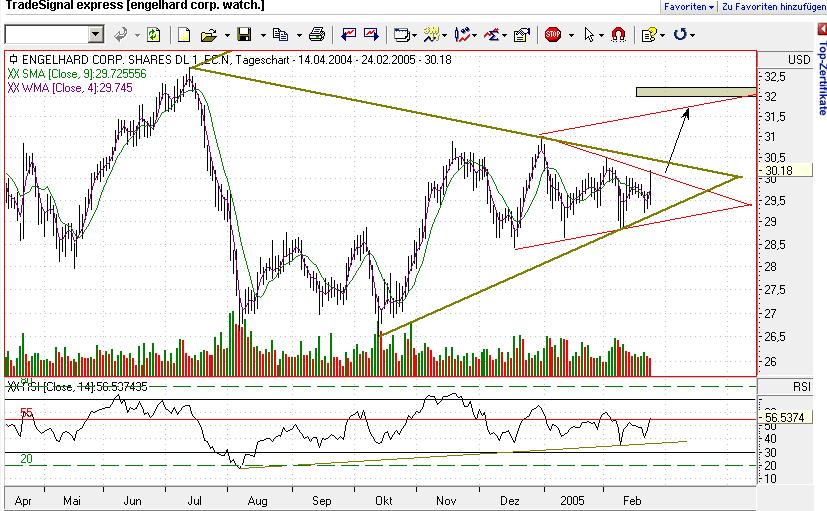Click the green refresh document icon
Viewport: 827px width, 511px height.
[x=153, y=35]
